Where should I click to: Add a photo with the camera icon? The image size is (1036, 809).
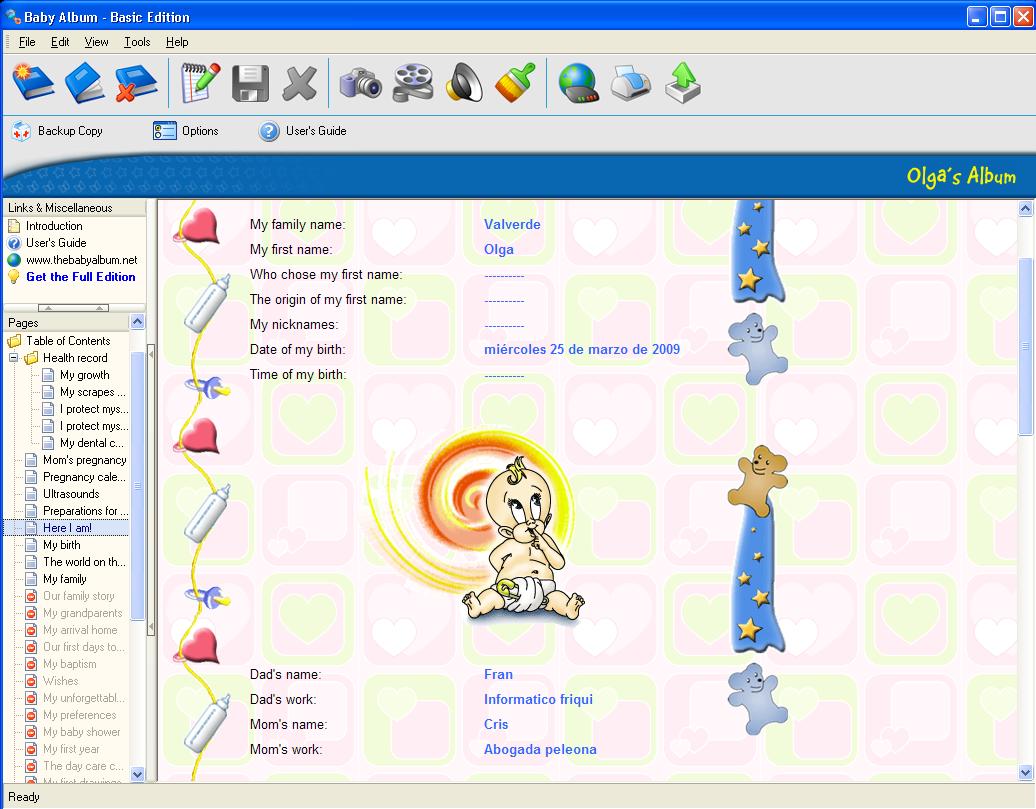tap(361, 83)
